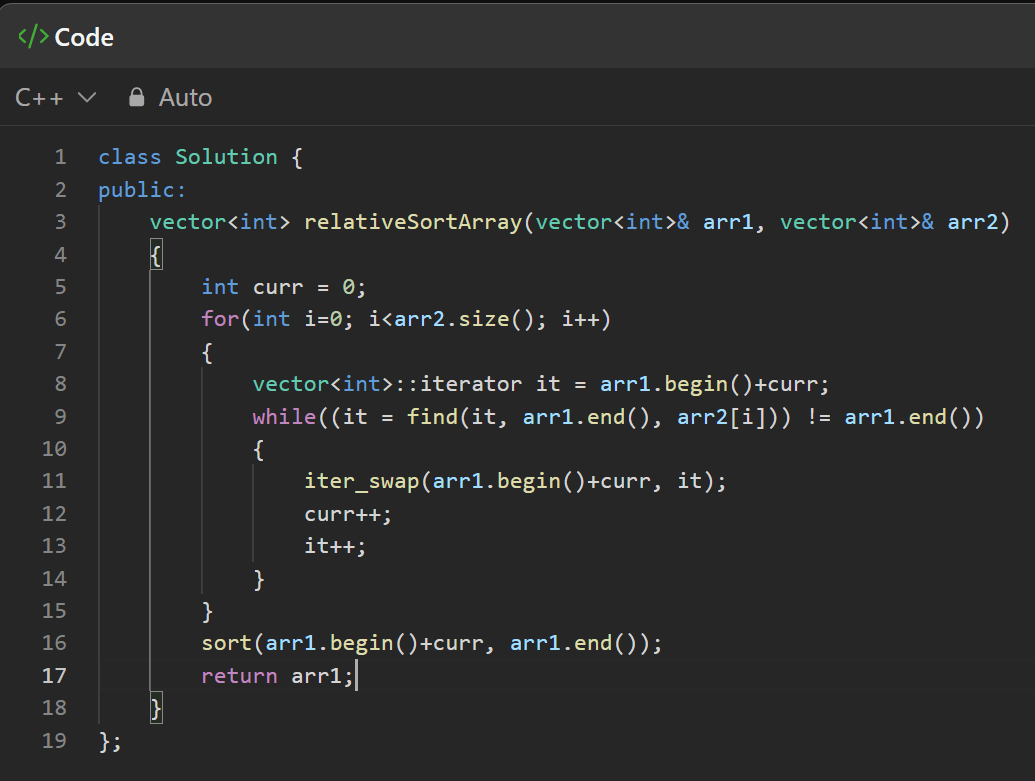
Task: Select the Code panel tab label
Action: tap(84, 37)
